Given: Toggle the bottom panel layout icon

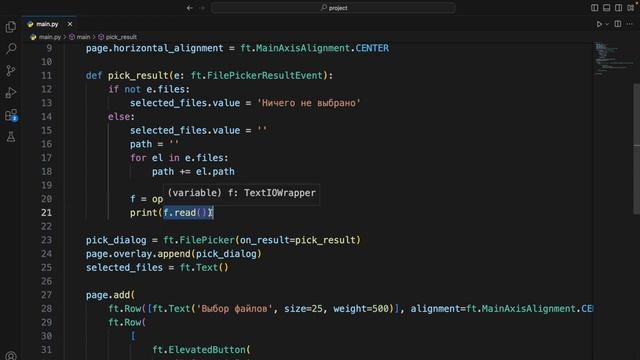Looking at the screenshot, I should tap(607, 8).
